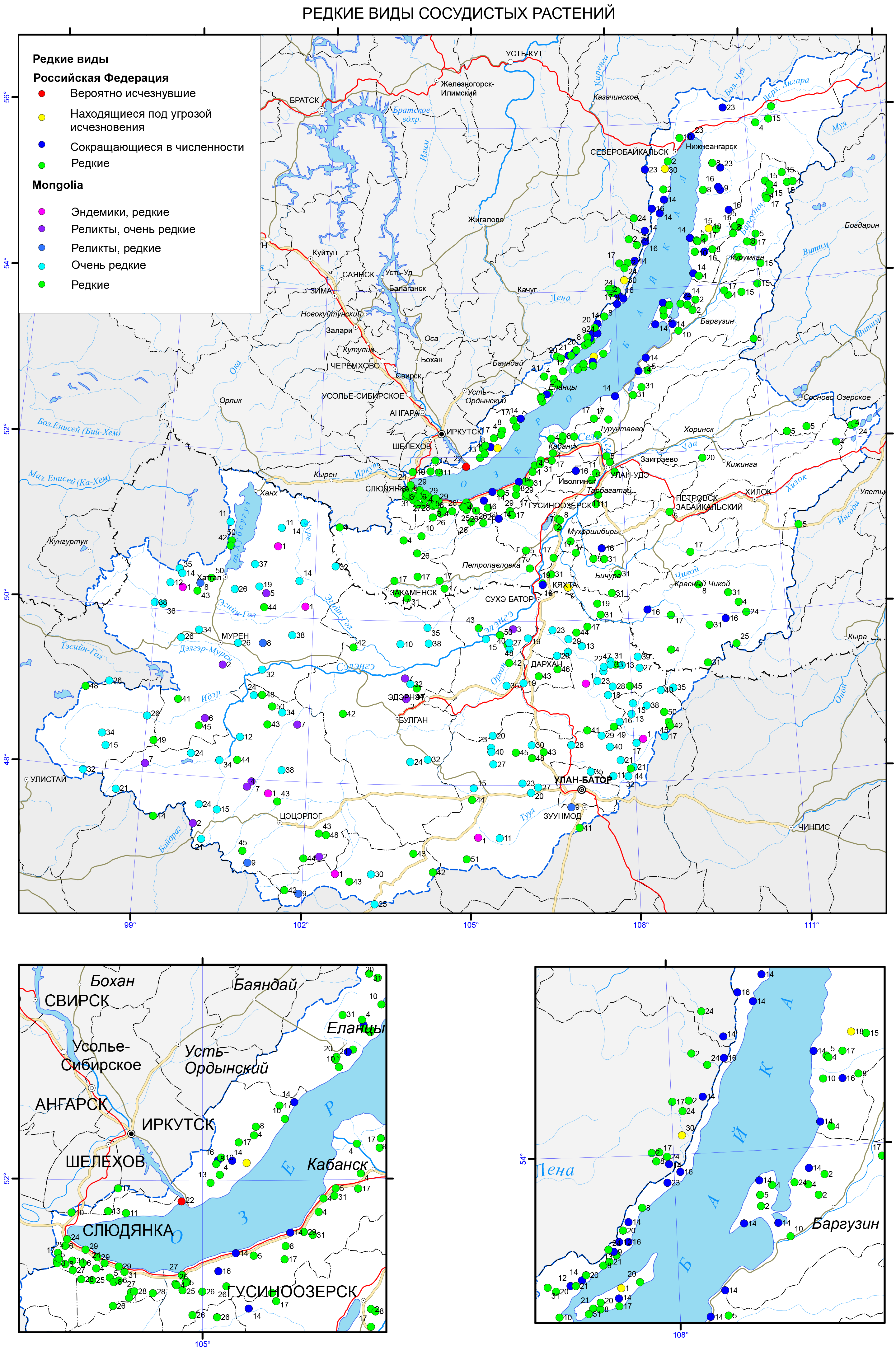Viewport: 896px width, 1351px height.
Task: Click the 111° longitude label
Action: tap(811, 925)
